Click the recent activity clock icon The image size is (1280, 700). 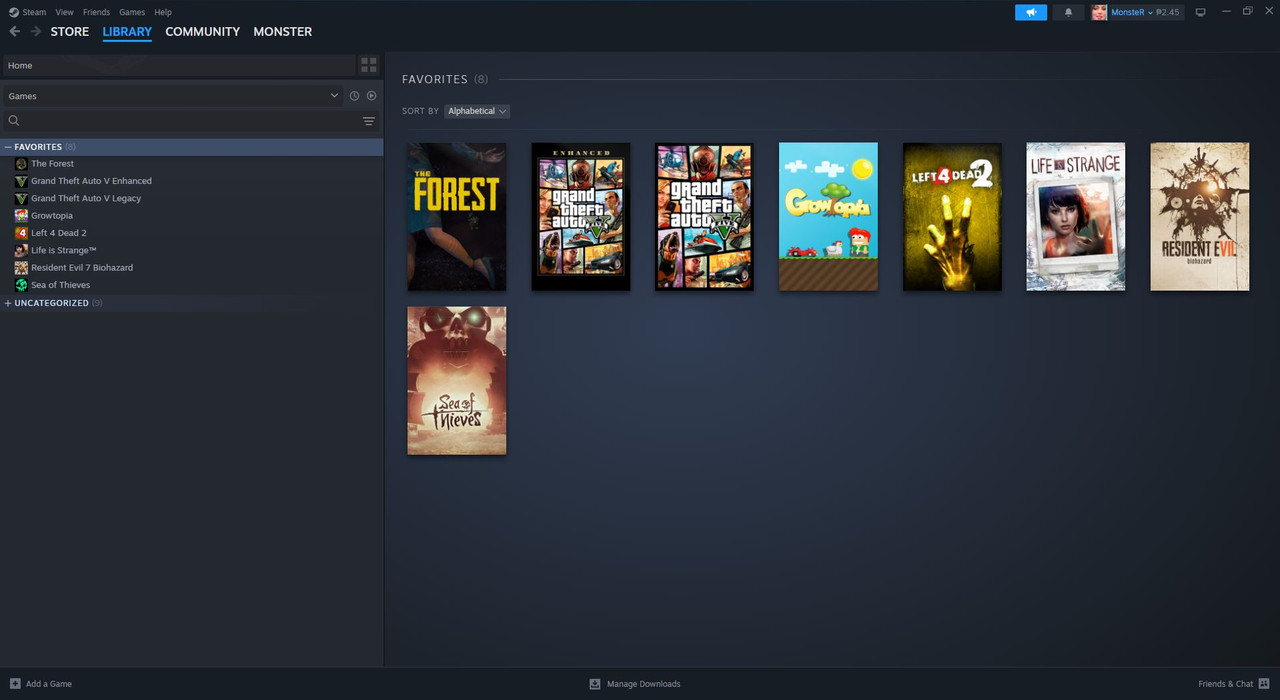(354, 96)
